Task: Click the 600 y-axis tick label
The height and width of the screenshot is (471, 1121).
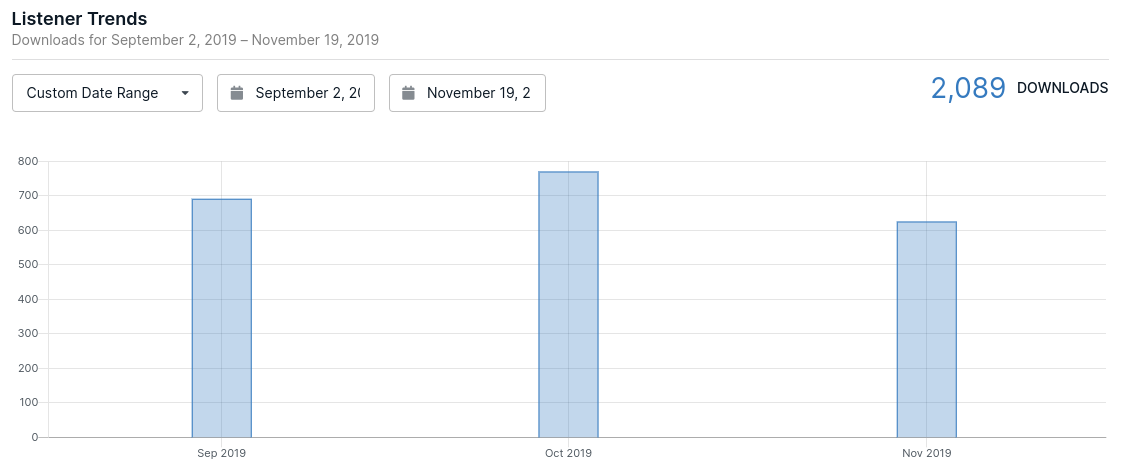Action: point(28,230)
